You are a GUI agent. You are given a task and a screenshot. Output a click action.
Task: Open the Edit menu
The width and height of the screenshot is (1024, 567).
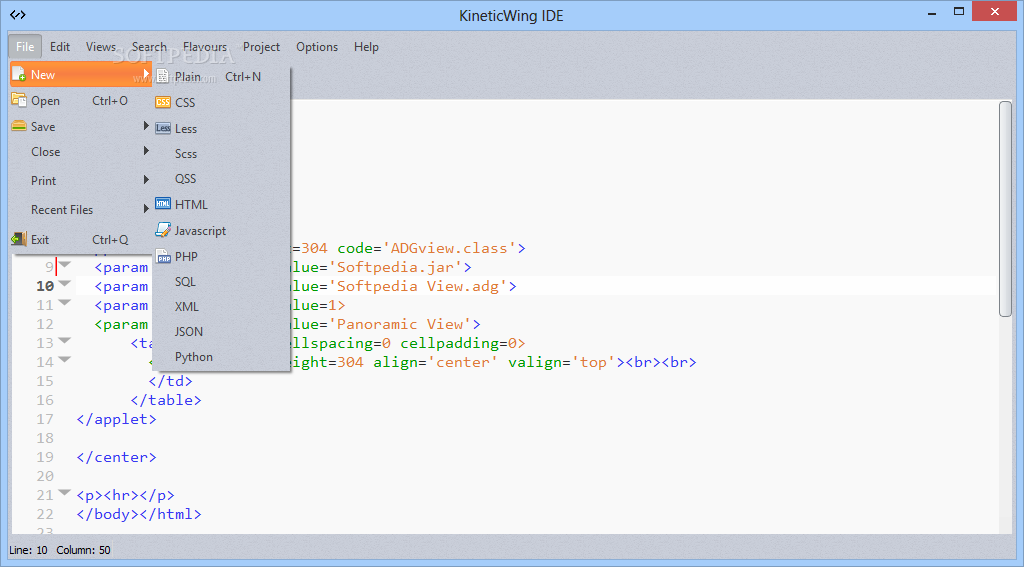pos(60,46)
